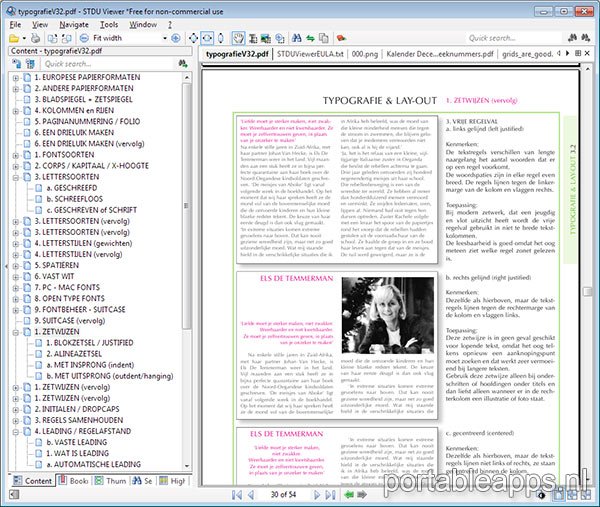This screenshot has height=507, width=600.
Task: Select the fit height zoom icon
Action: (x=221, y=38)
